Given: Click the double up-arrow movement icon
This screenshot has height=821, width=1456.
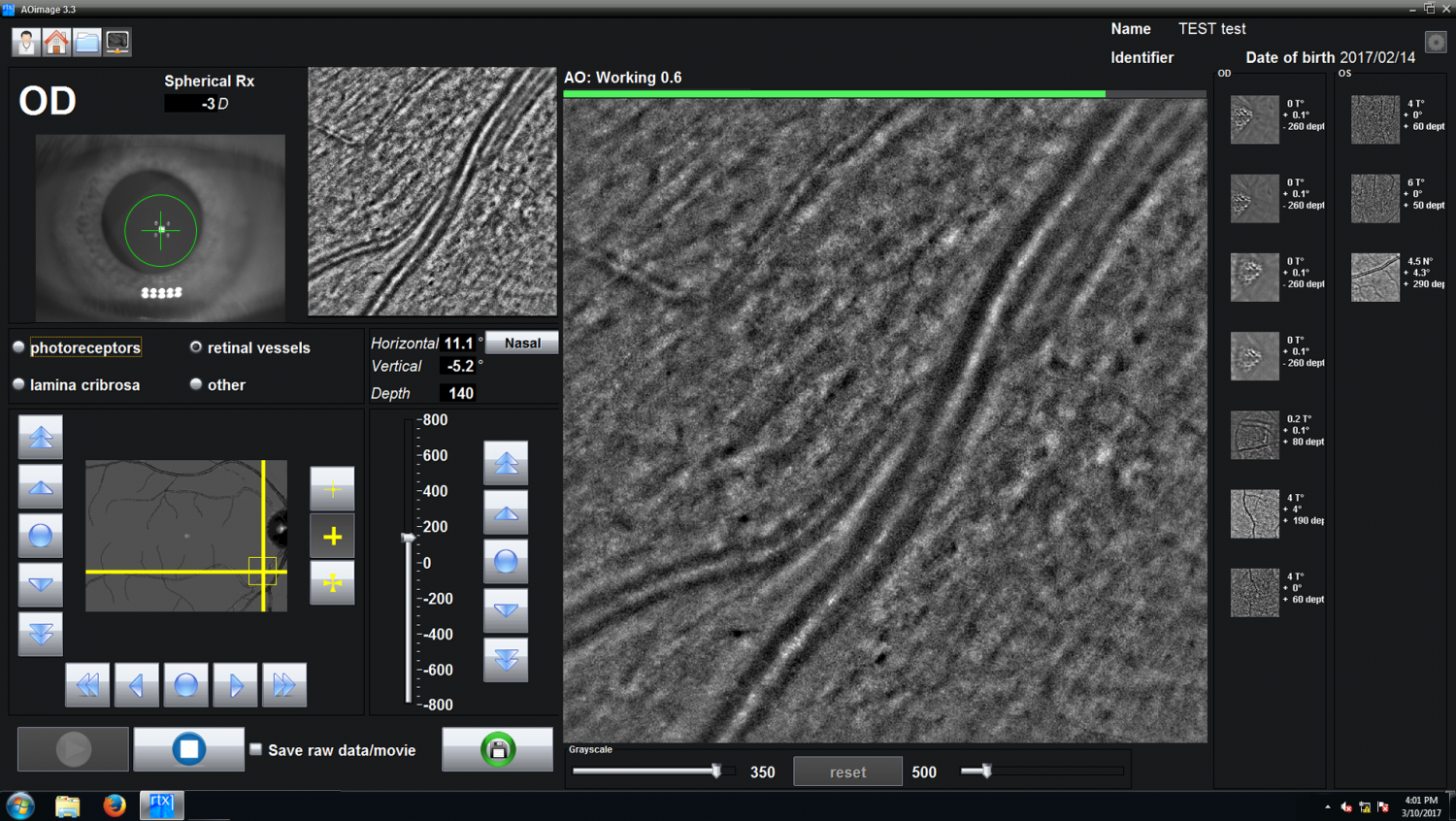Looking at the screenshot, I should click(40, 437).
